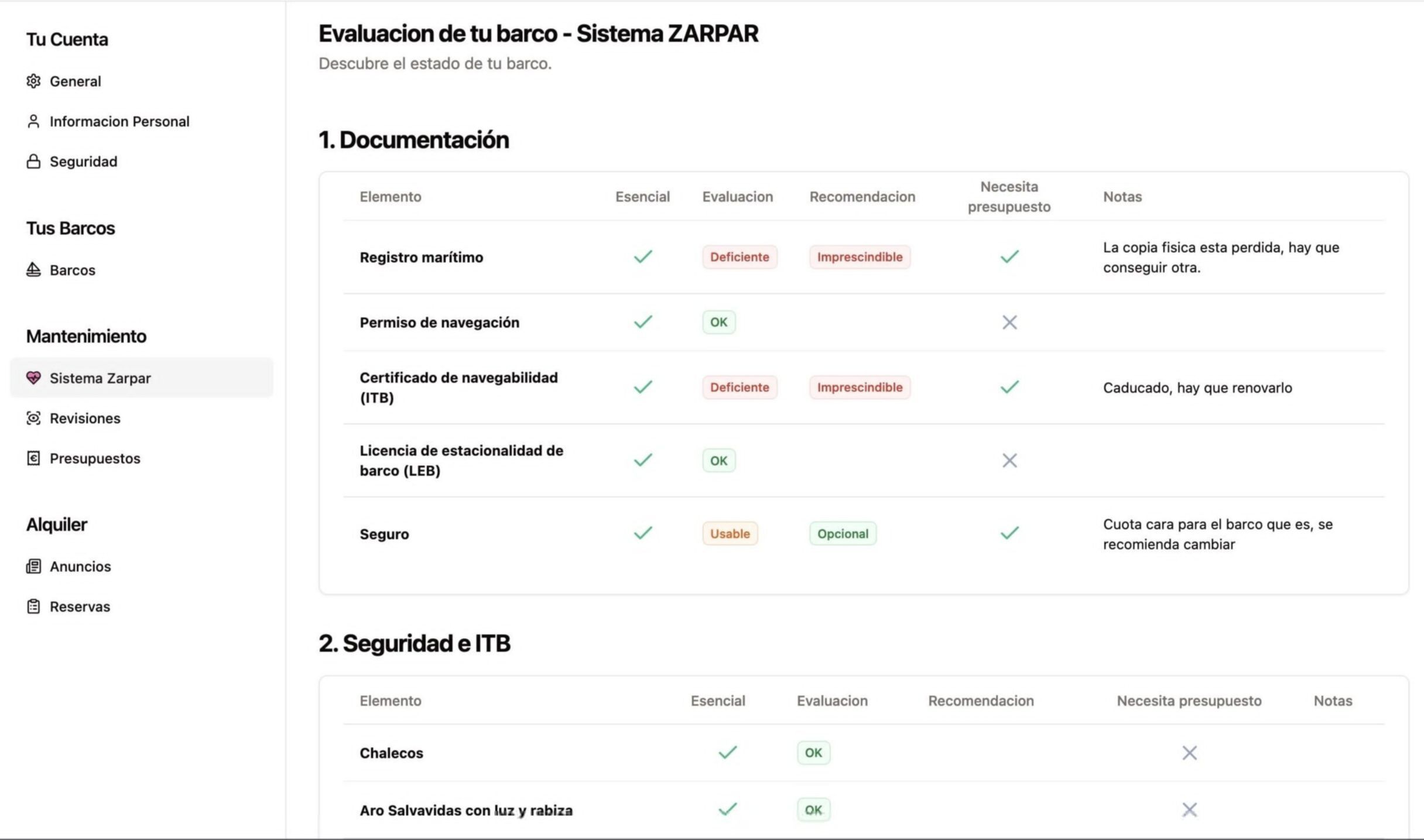Select Reservas under the Alquiler menu
This screenshot has height=840, width=1424.
80,606
